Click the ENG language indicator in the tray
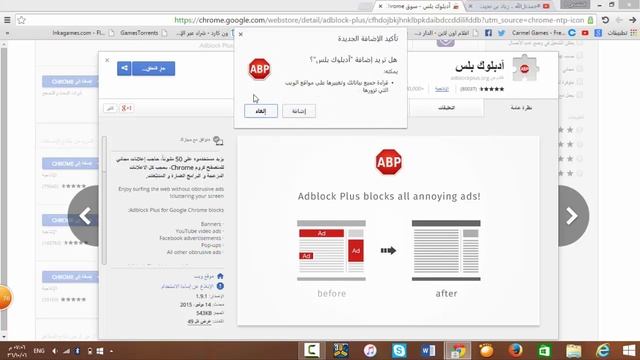 point(39,351)
